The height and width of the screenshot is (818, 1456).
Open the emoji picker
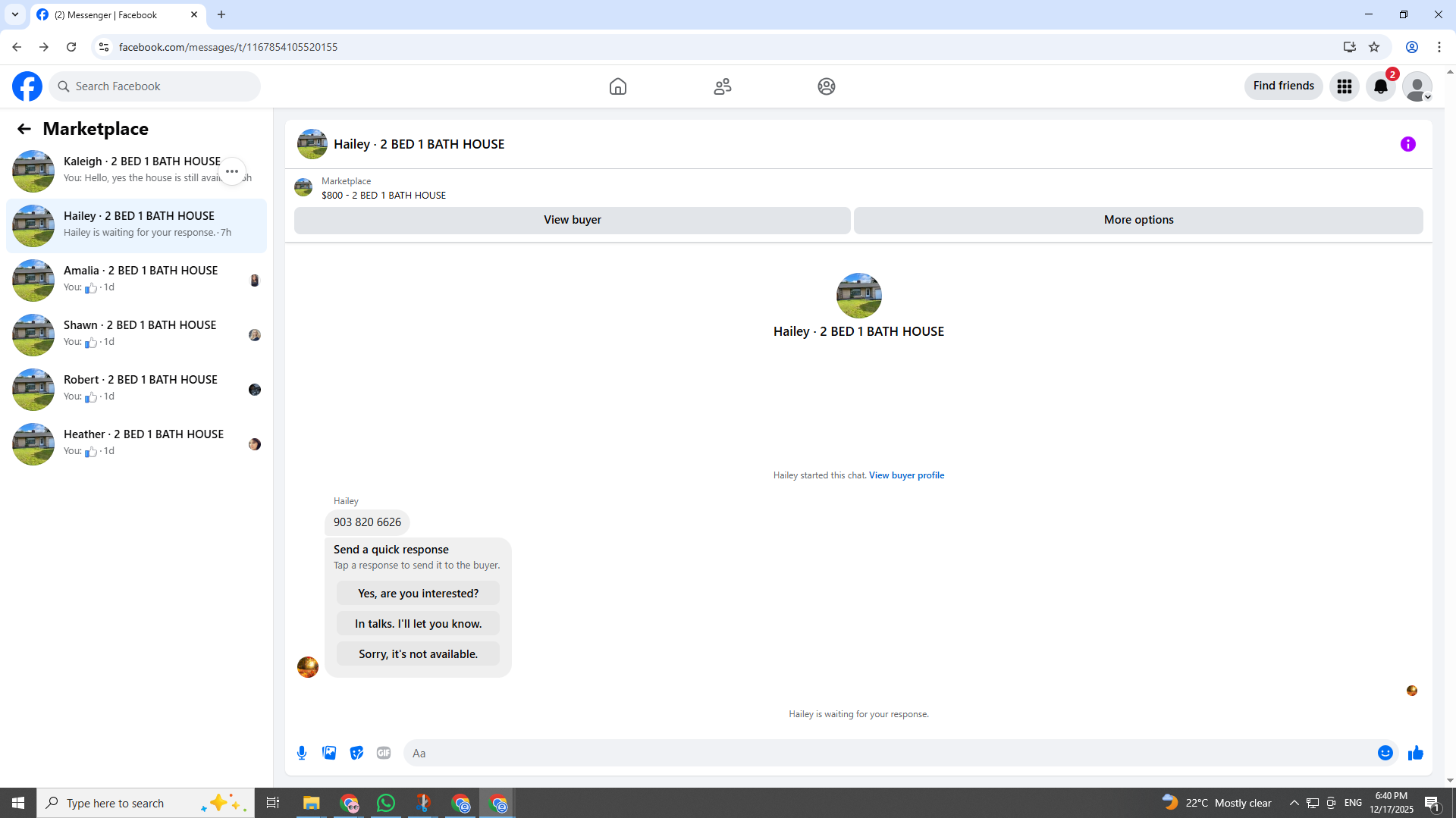coord(1385,753)
